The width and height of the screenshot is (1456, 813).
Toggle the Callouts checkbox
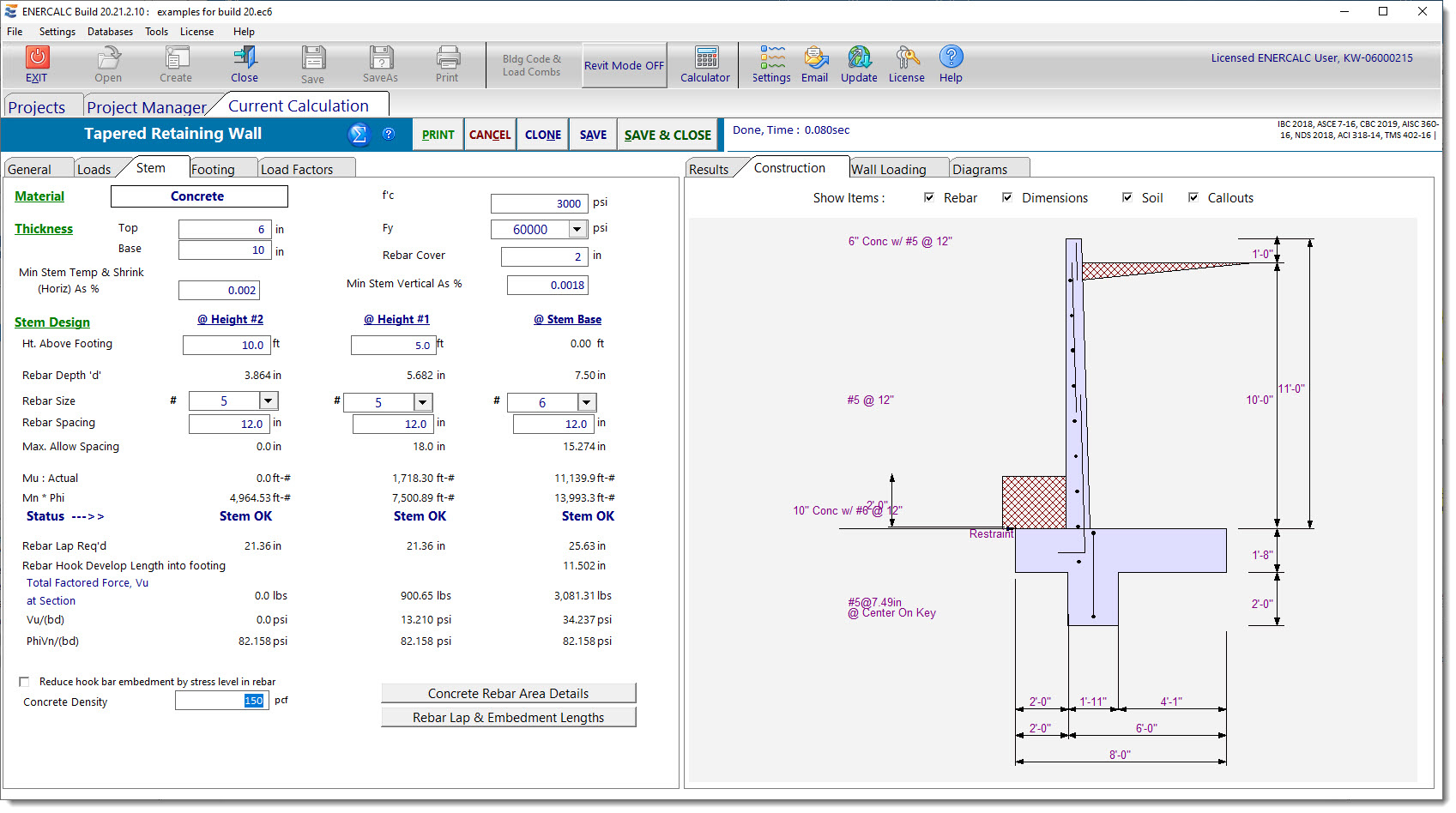pos(1193,197)
